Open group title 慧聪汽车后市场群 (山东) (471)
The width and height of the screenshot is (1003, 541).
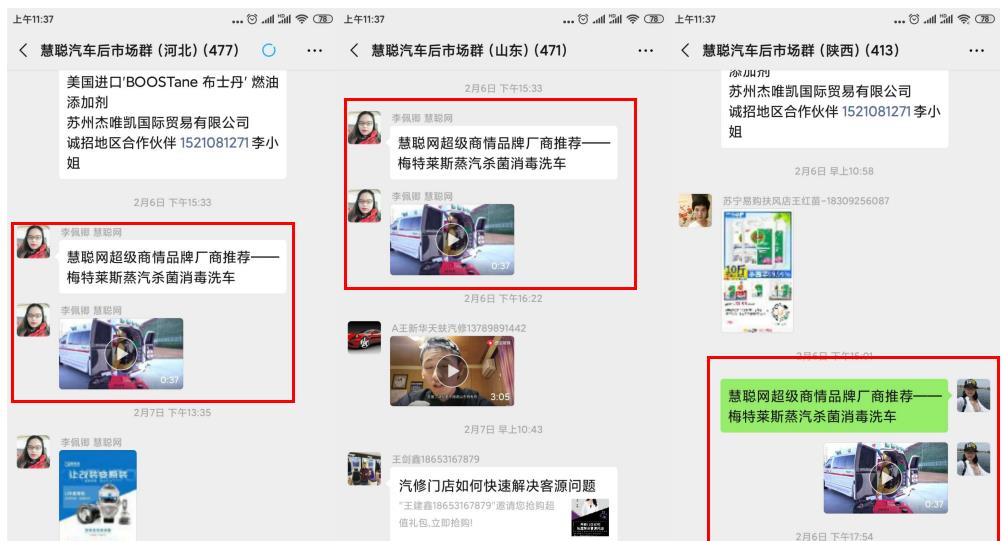[x=469, y=51]
